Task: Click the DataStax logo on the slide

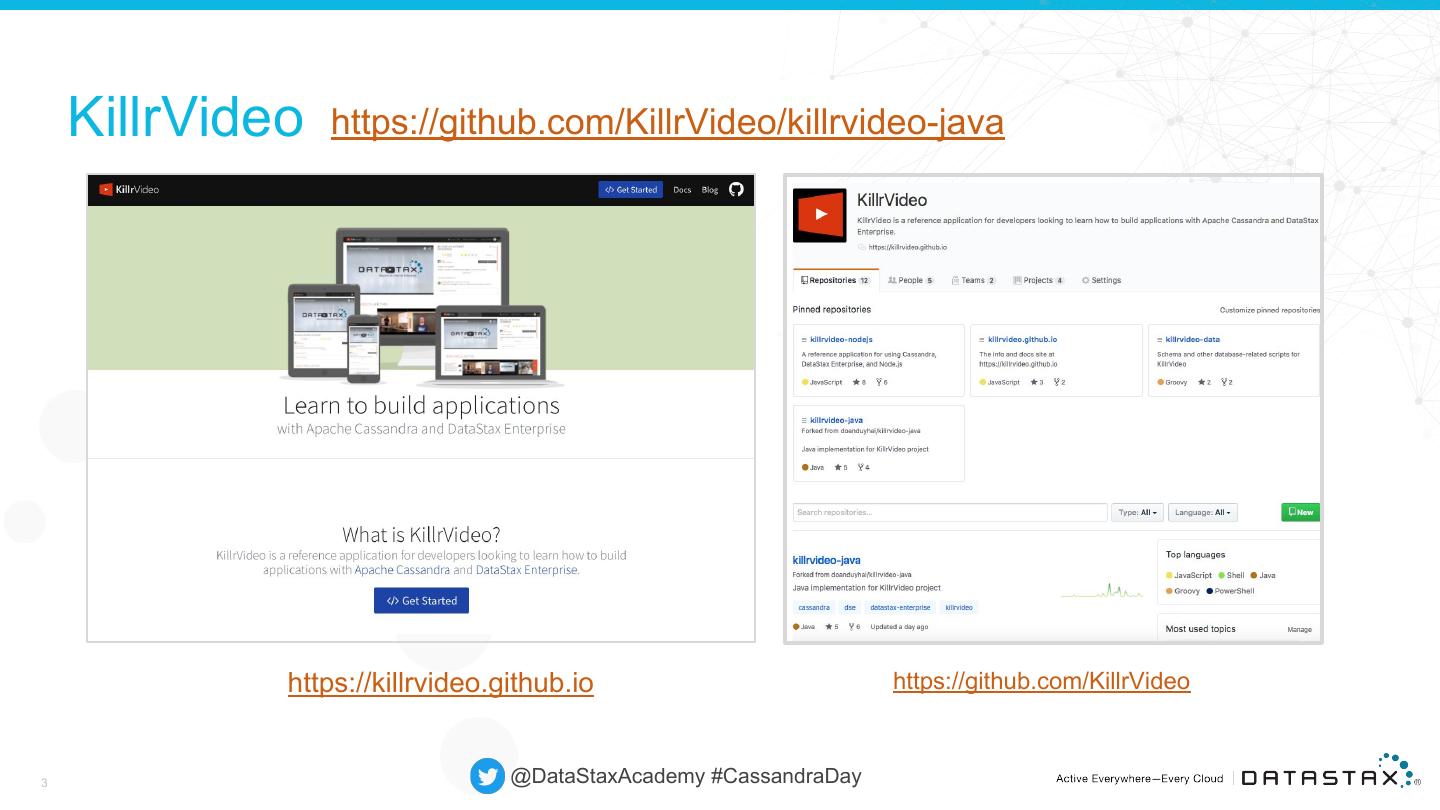Action: tap(1331, 773)
